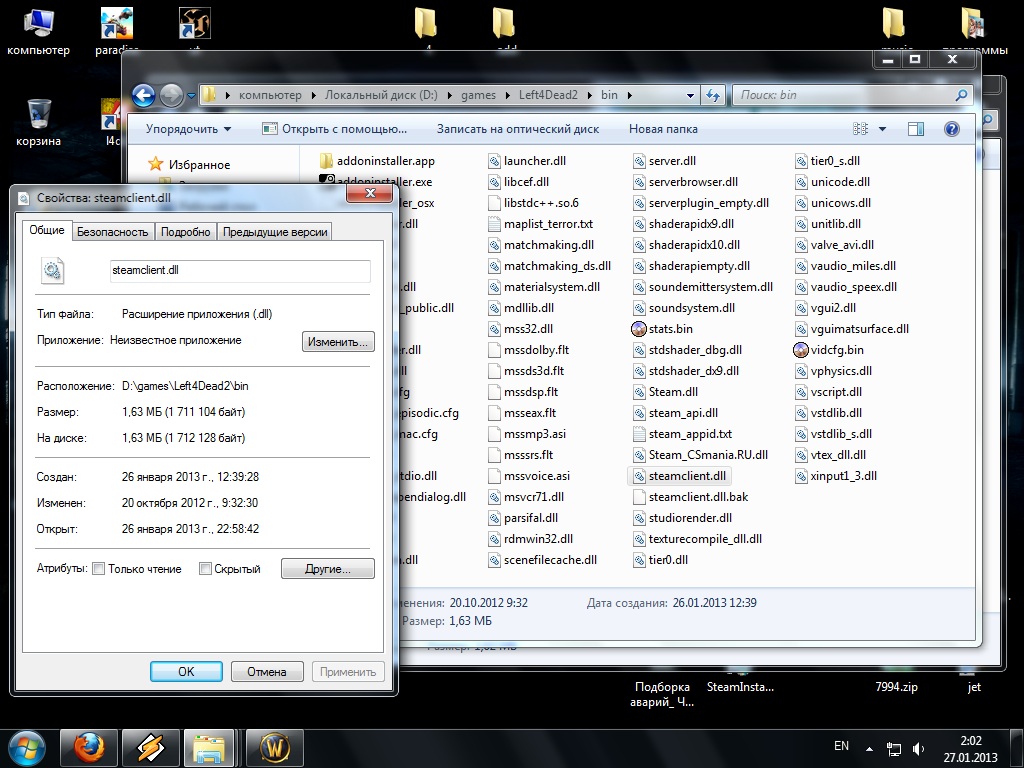Click the 'Поиск: bin' search field
The width and height of the screenshot is (1024, 768).
pyautogui.click(x=845, y=96)
